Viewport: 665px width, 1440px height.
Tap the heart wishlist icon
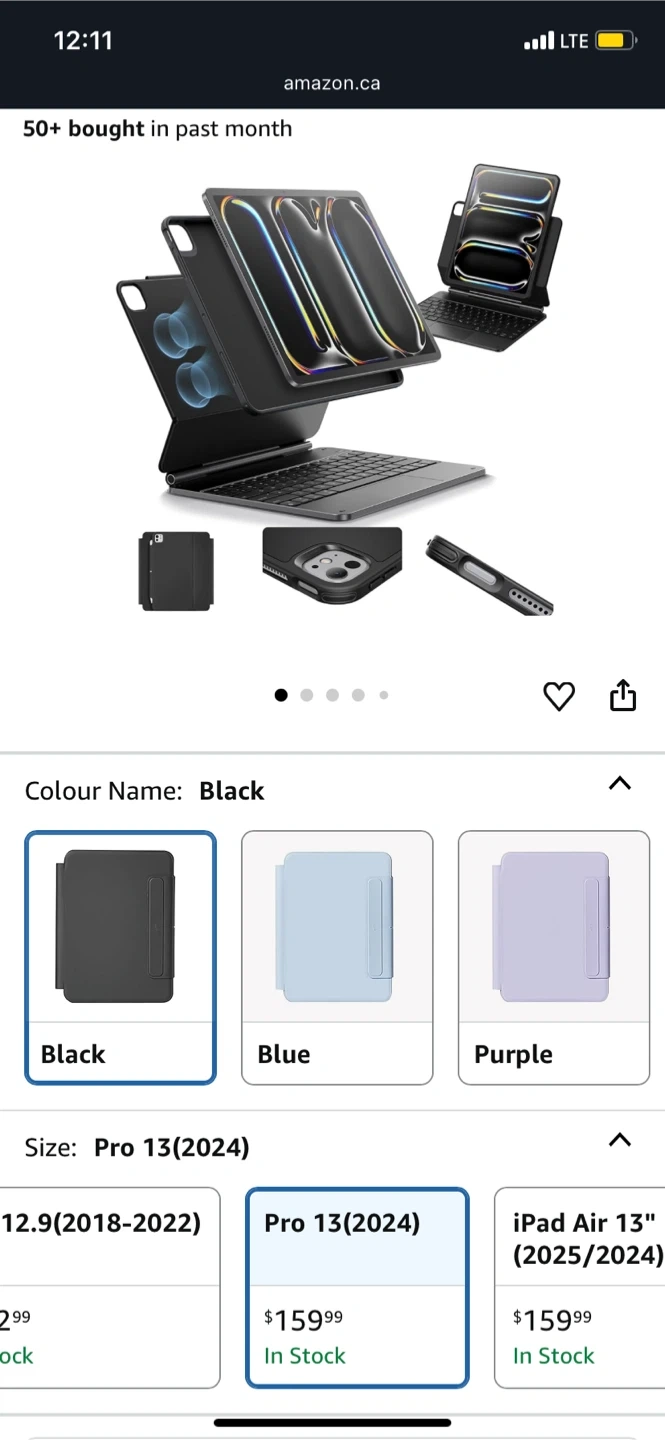point(559,696)
